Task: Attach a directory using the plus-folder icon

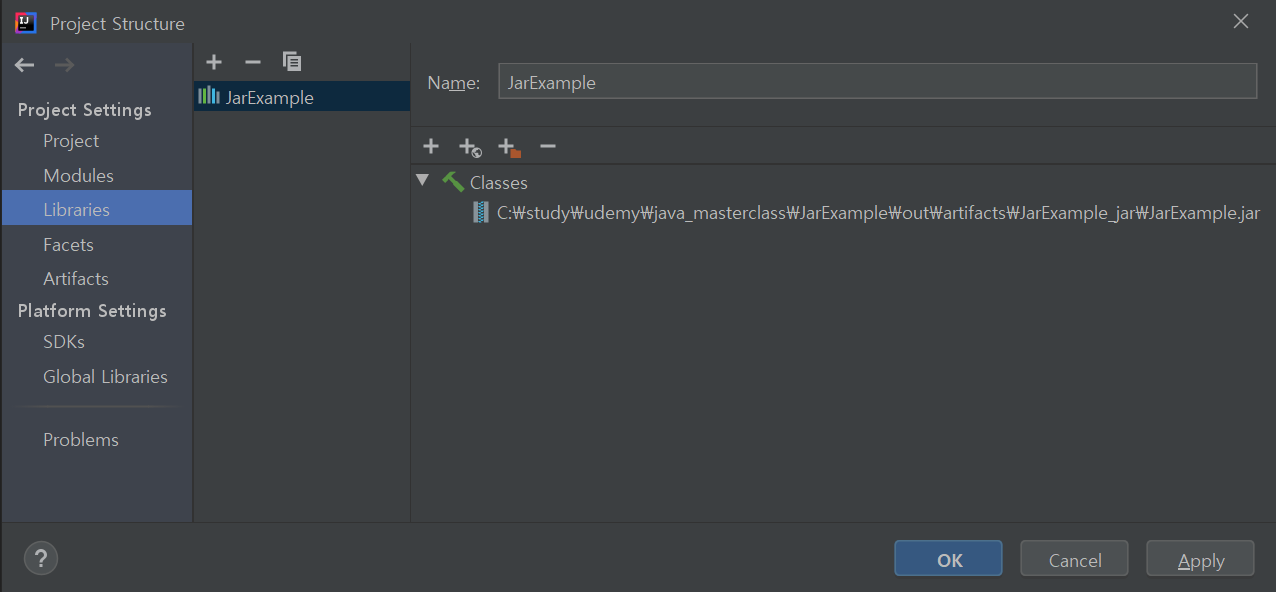Action: [x=508, y=146]
